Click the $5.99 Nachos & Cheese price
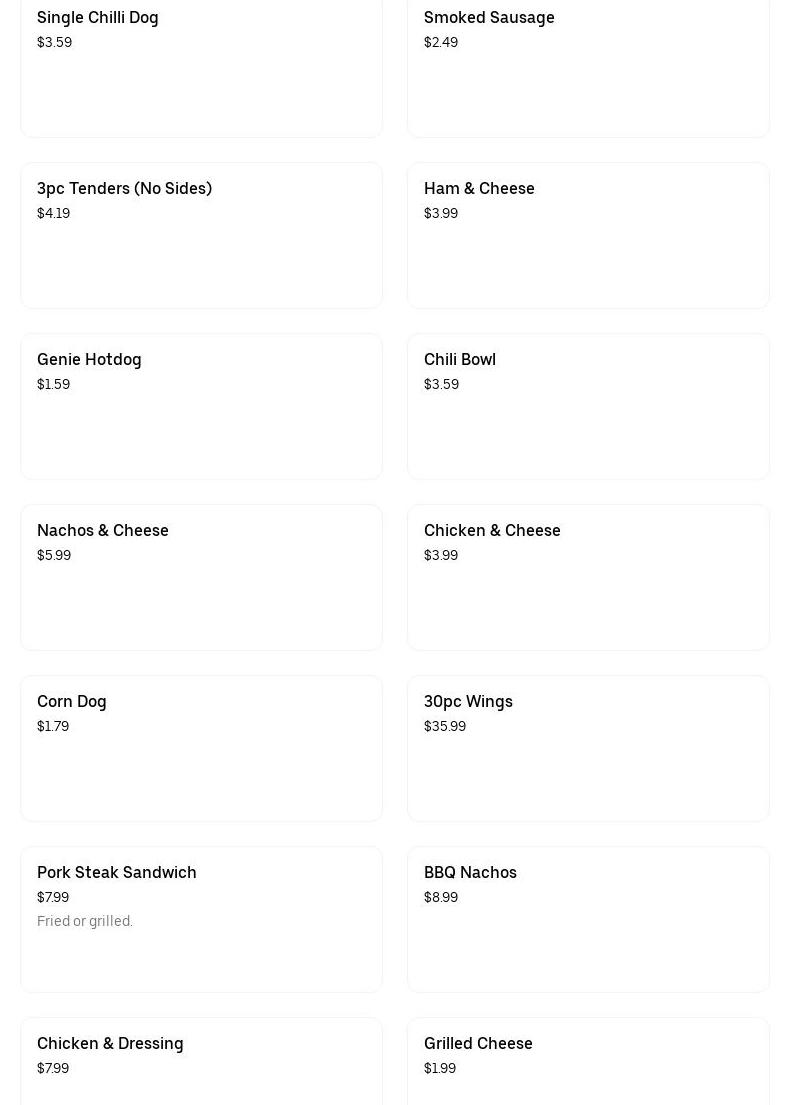This screenshot has height=1105, width=804. click(54, 555)
